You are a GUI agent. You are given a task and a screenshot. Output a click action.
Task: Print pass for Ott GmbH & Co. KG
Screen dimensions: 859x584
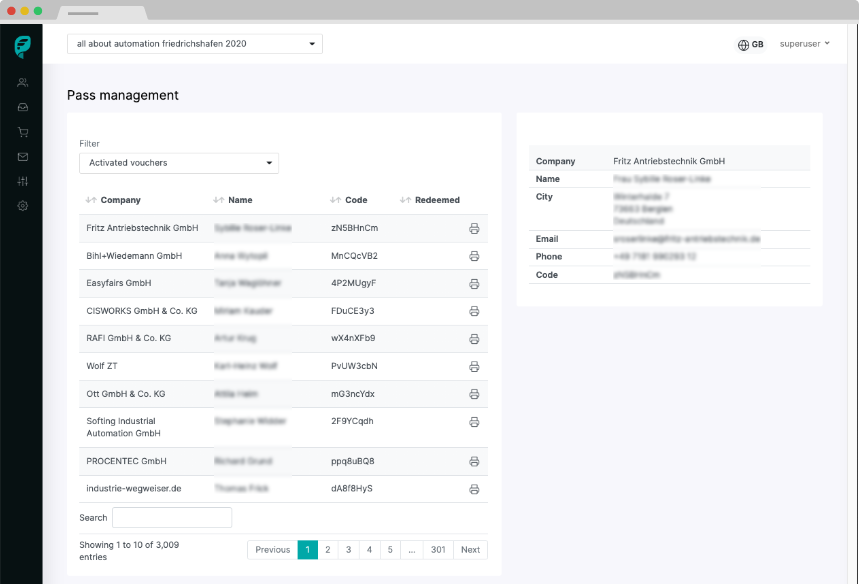474,394
